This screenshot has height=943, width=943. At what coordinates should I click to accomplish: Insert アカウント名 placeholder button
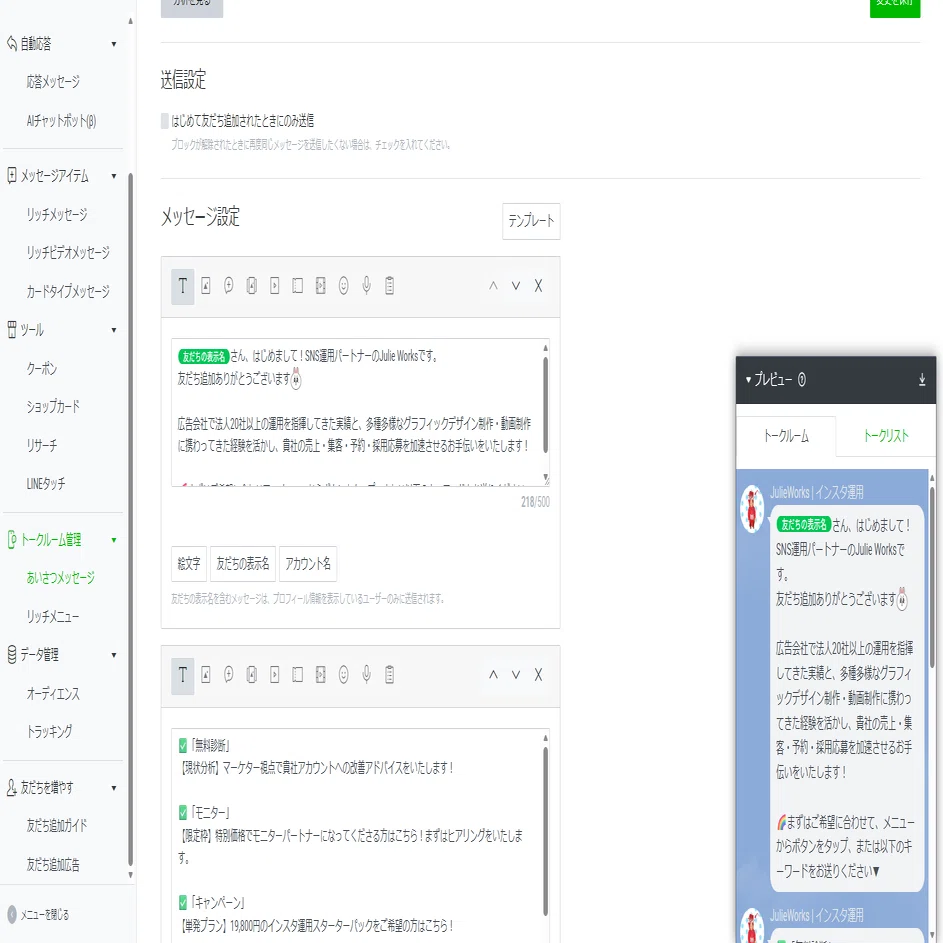[308, 564]
